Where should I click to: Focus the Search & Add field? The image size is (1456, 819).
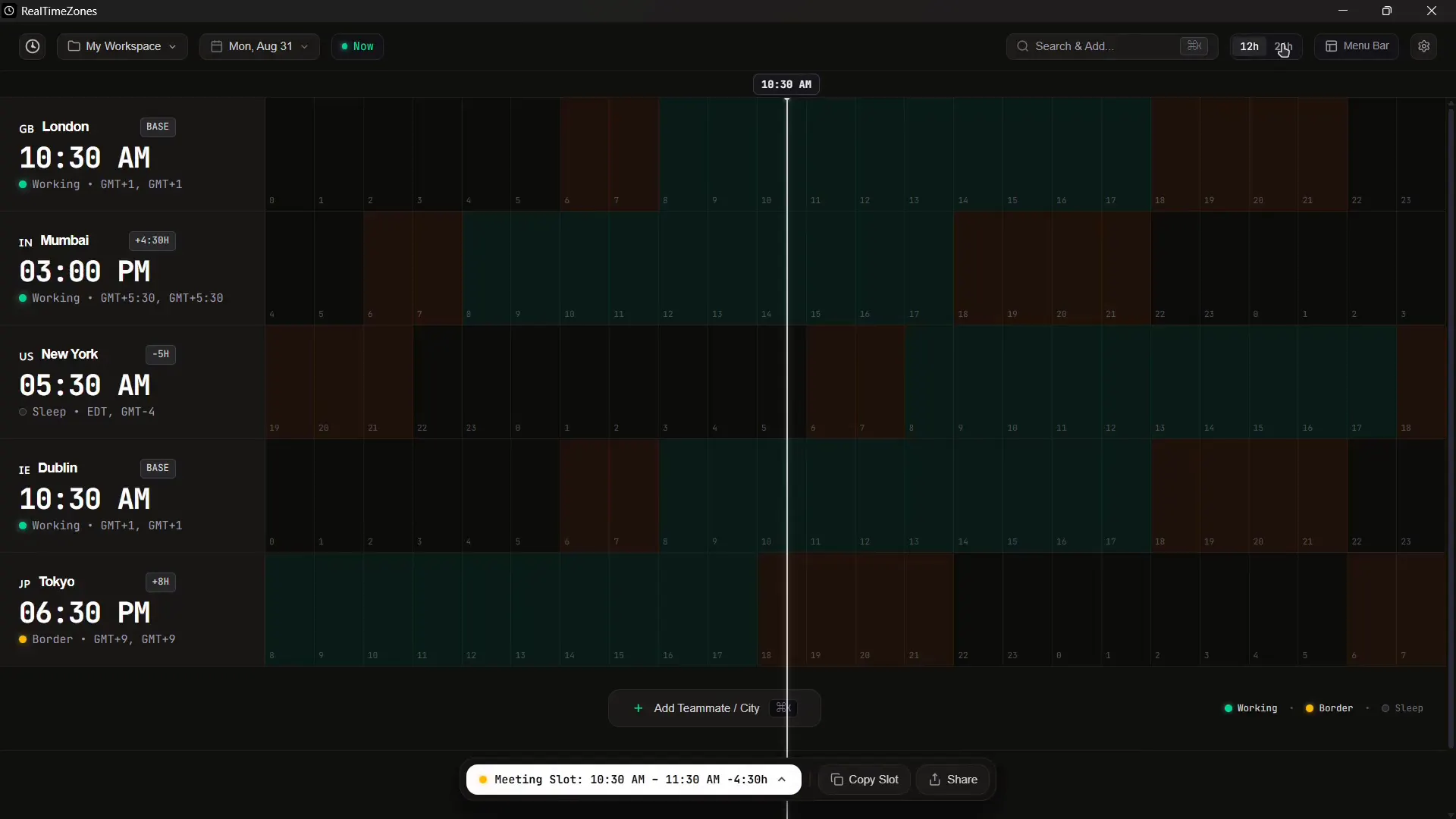1112,46
